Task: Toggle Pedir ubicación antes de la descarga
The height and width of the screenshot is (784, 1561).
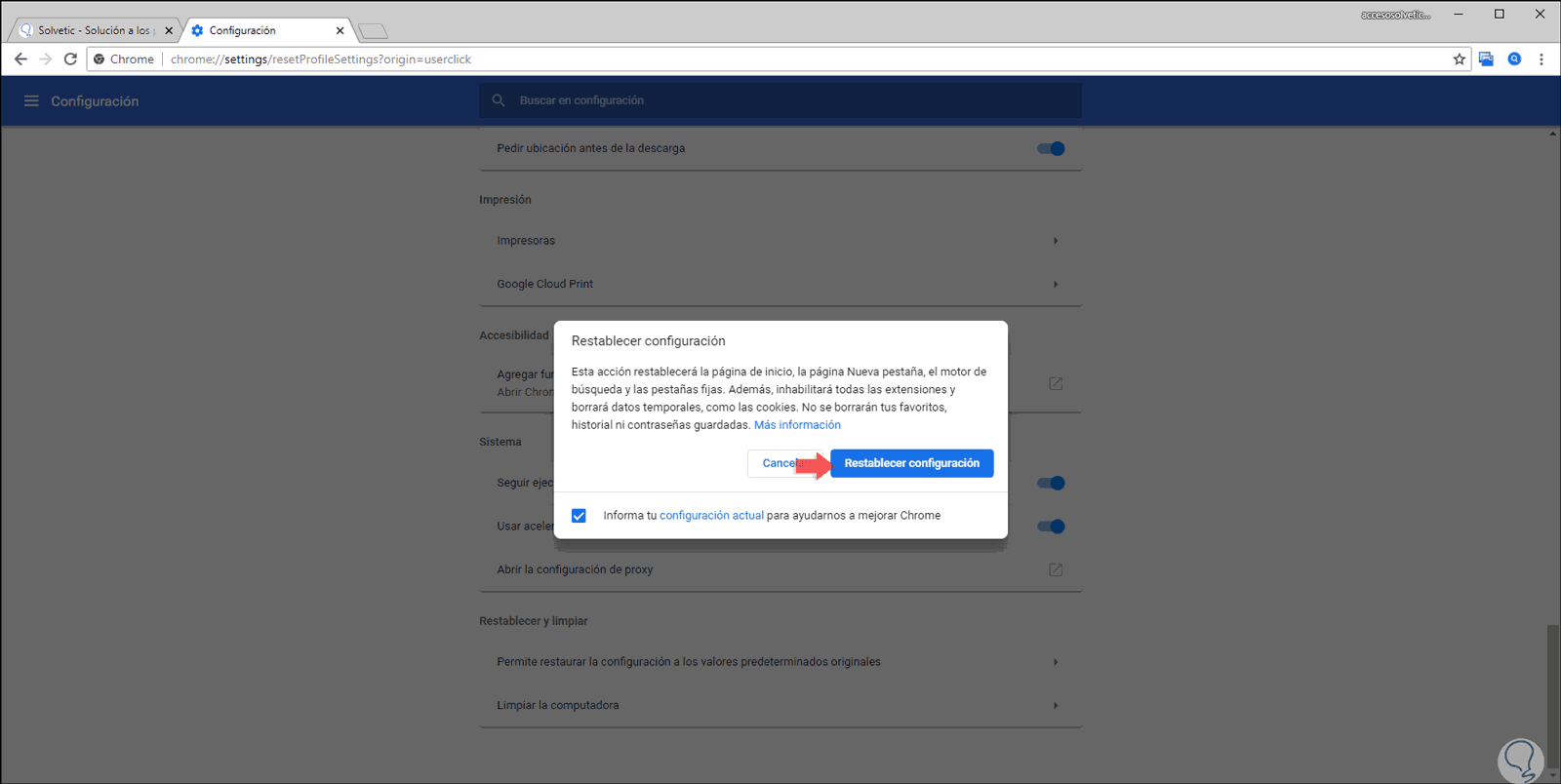Action: (1051, 148)
